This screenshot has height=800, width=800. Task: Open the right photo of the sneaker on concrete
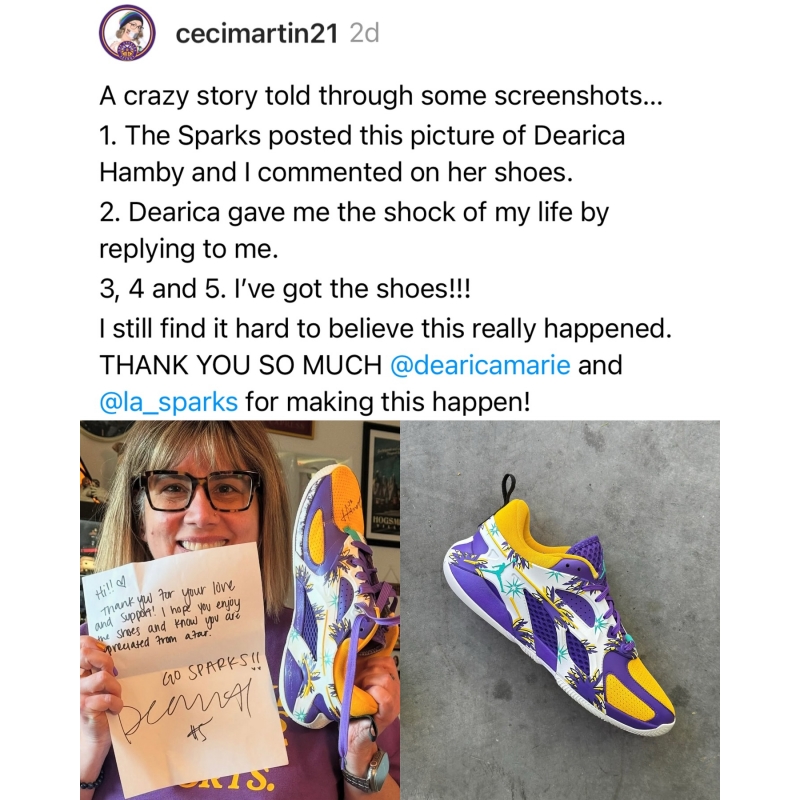[x=560, y=610]
